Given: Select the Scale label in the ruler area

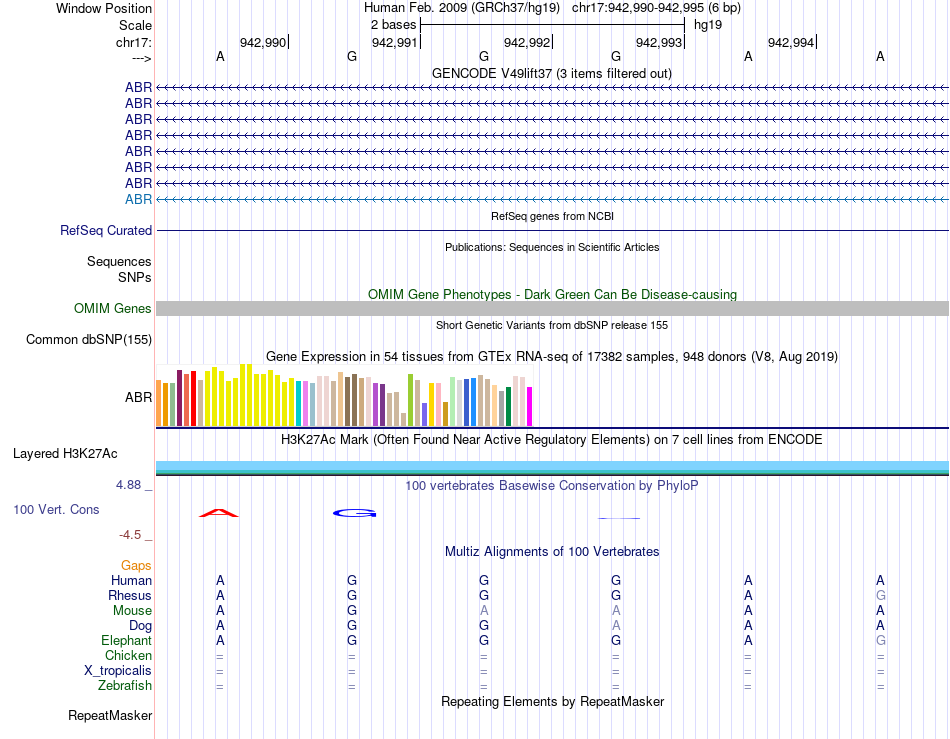Looking at the screenshot, I should click(x=135, y=25).
